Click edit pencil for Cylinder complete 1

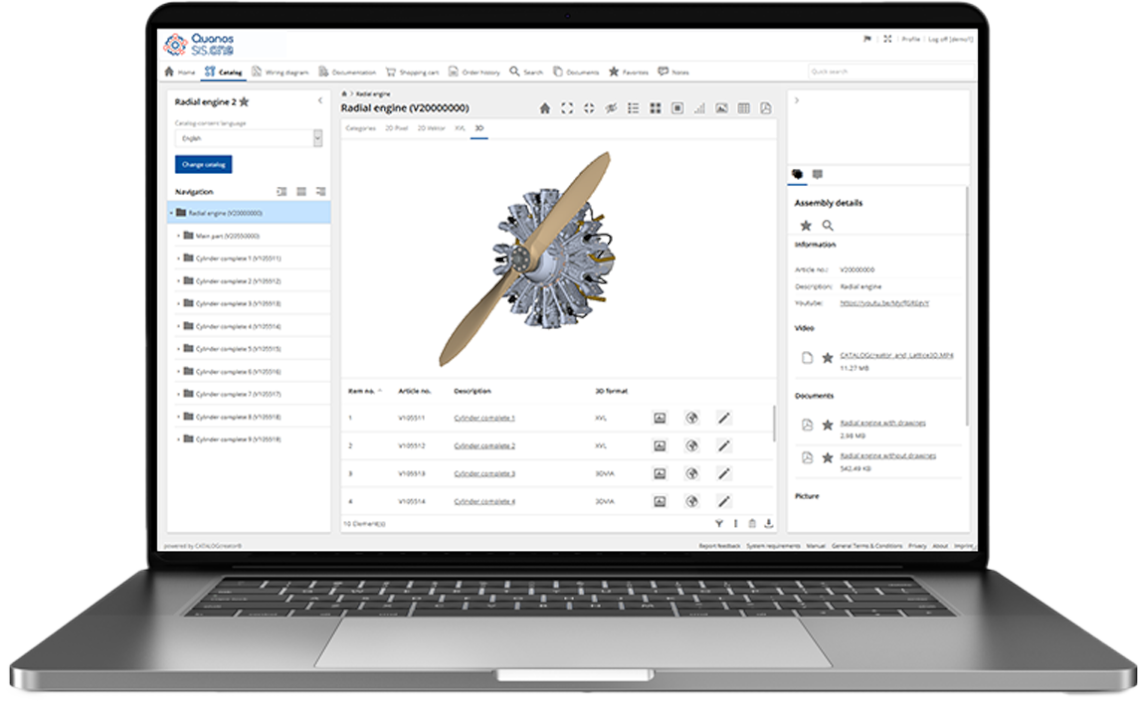(724, 418)
